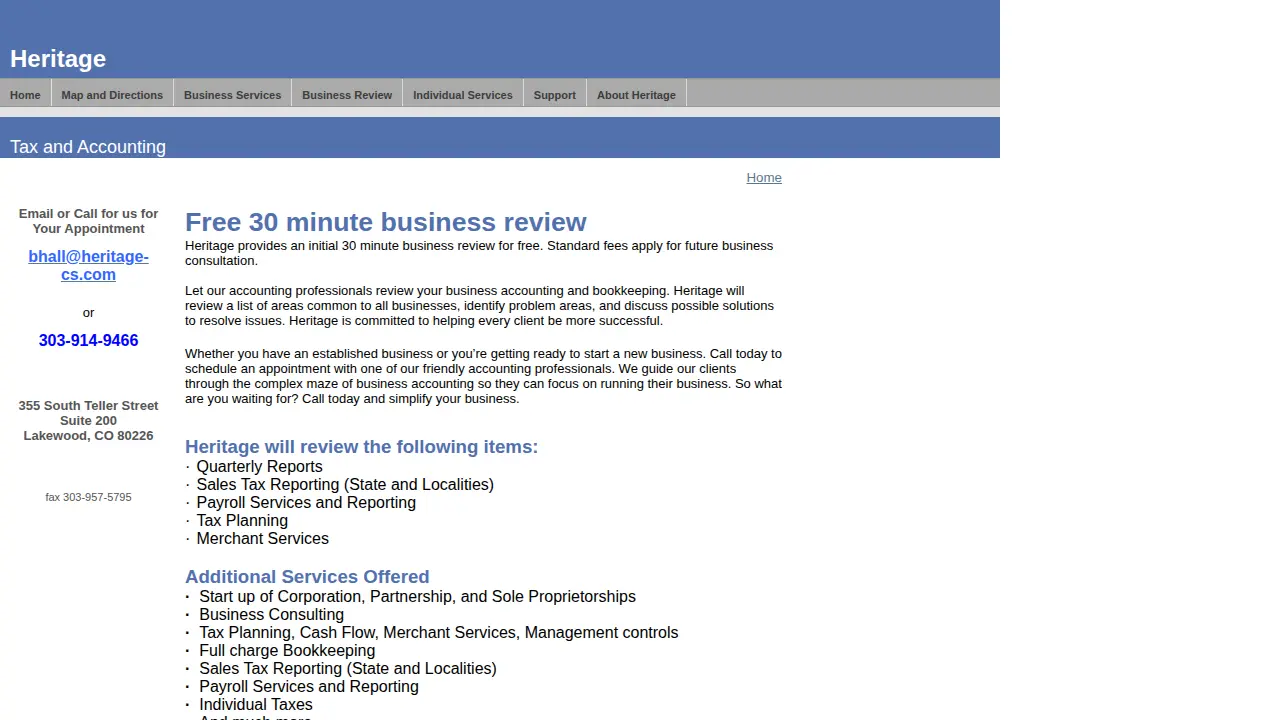
Task: Click 'Heritage will review the following items:' heading
Action: [361, 447]
